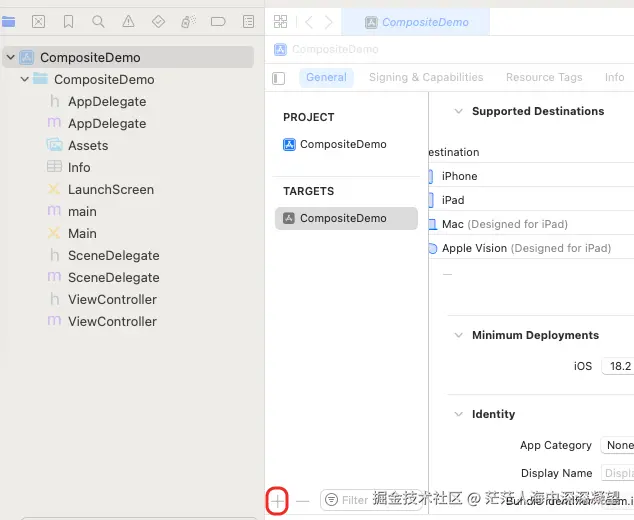The image size is (634, 520).
Task: Click the Filter field for targets
Action: (370, 500)
